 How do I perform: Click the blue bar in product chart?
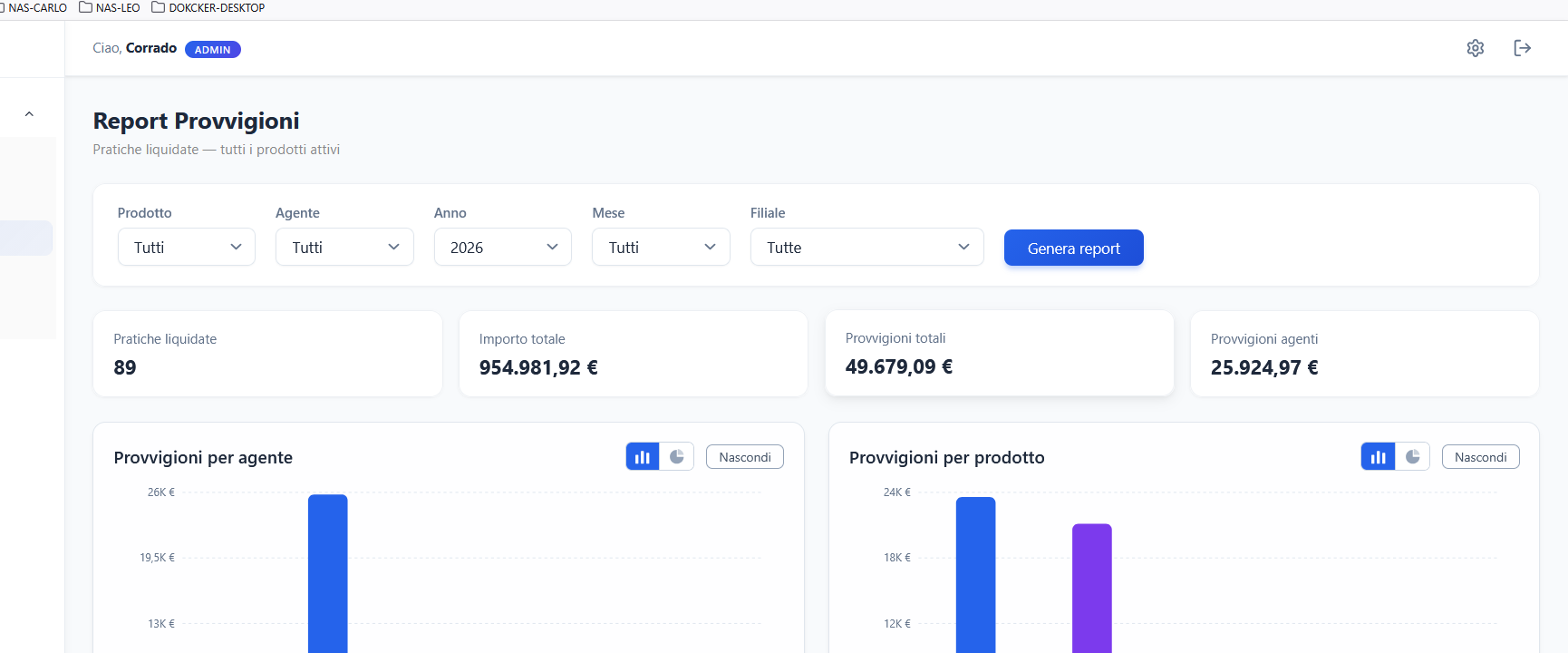(x=976, y=575)
